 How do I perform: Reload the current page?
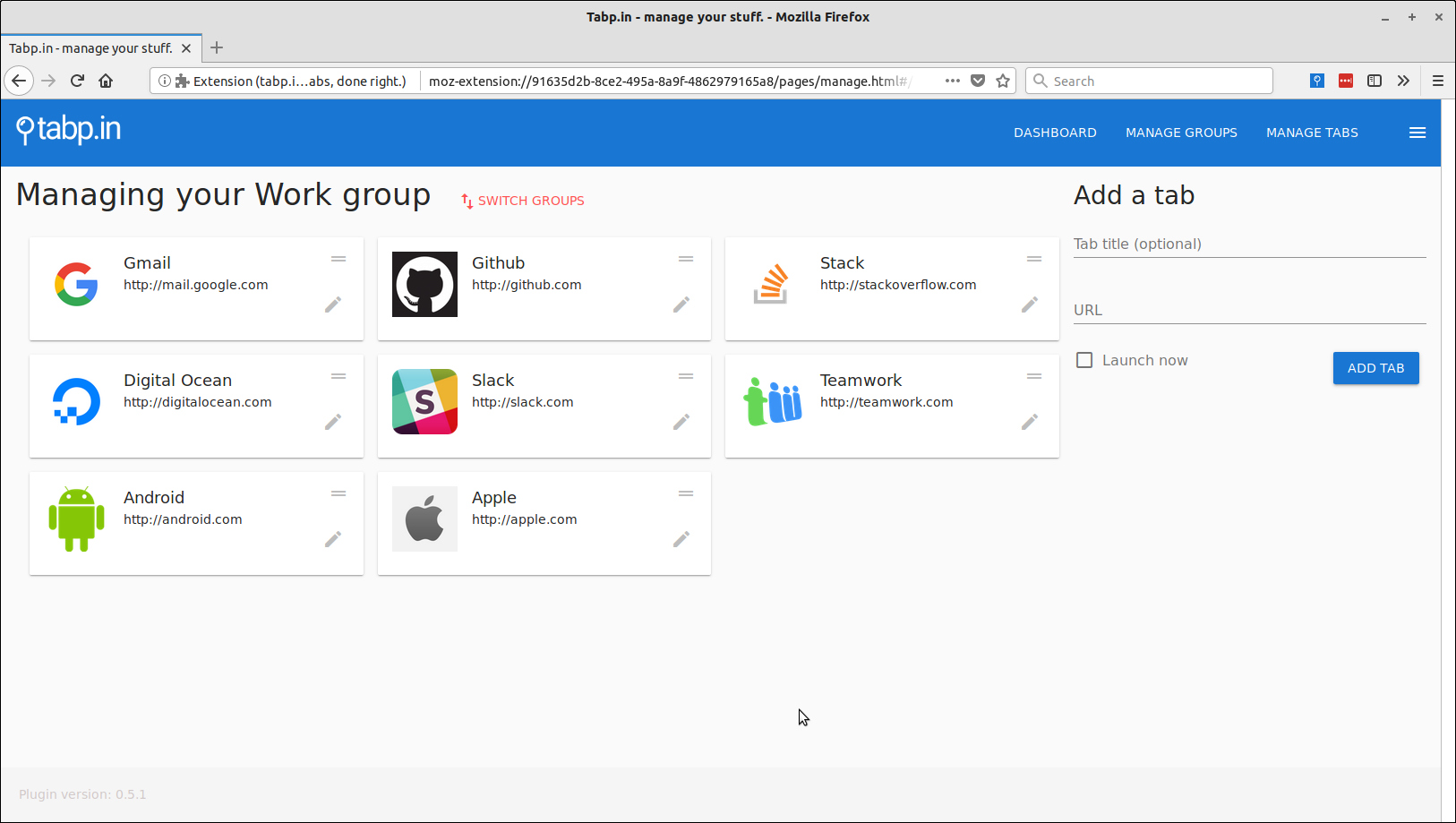[x=77, y=81]
